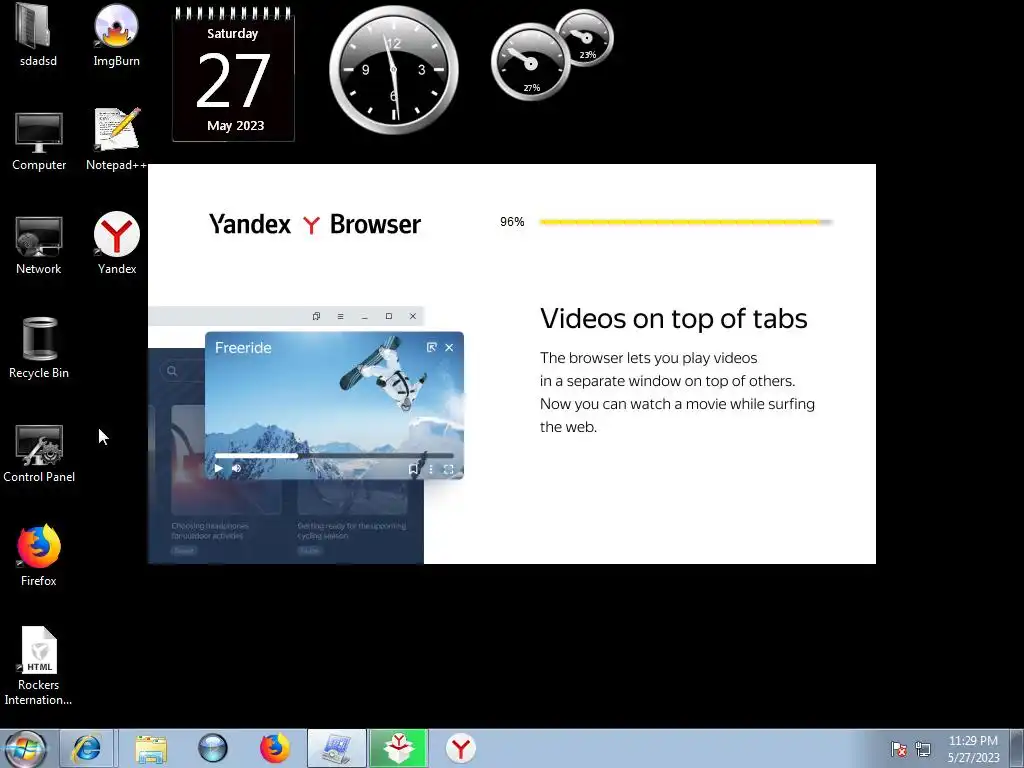
Task: Click the Freeride video seek bar
Action: [334, 455]
